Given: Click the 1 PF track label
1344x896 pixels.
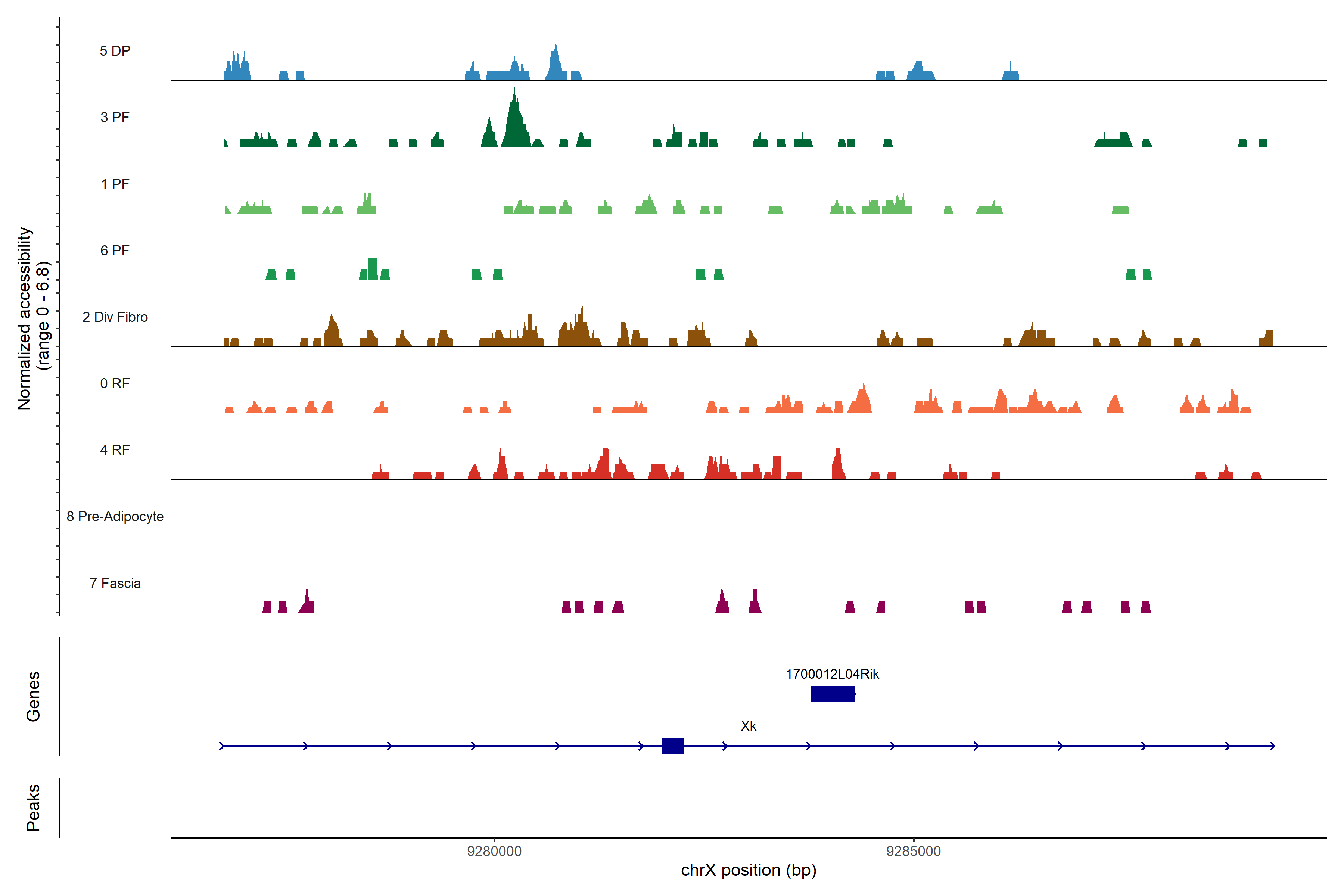Looking at the screenshot, I should pos(115,184).
